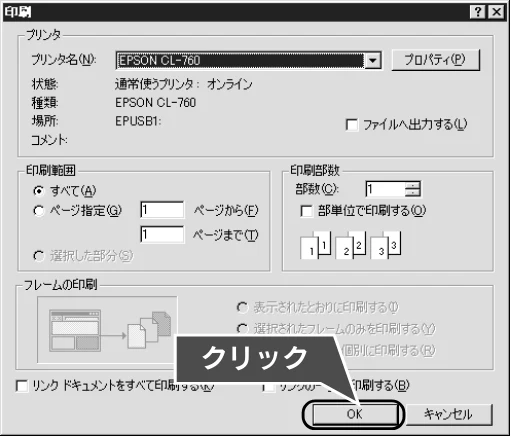
Task: Select 表示されたとおりに印刷する radio
Action: (242, 307)
